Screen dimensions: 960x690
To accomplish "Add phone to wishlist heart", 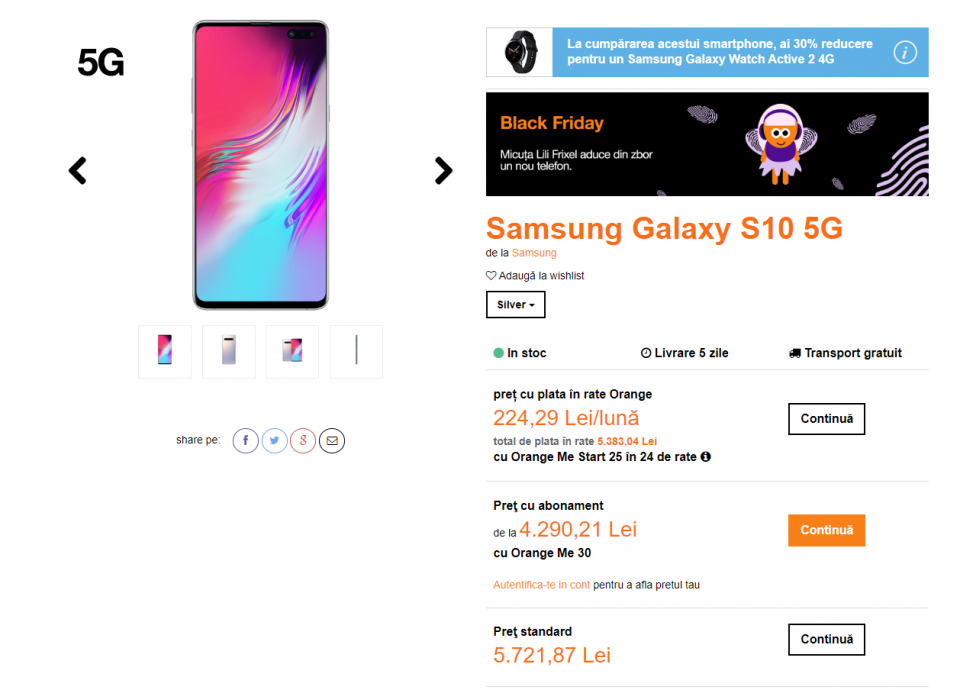I will click(491, 276).
